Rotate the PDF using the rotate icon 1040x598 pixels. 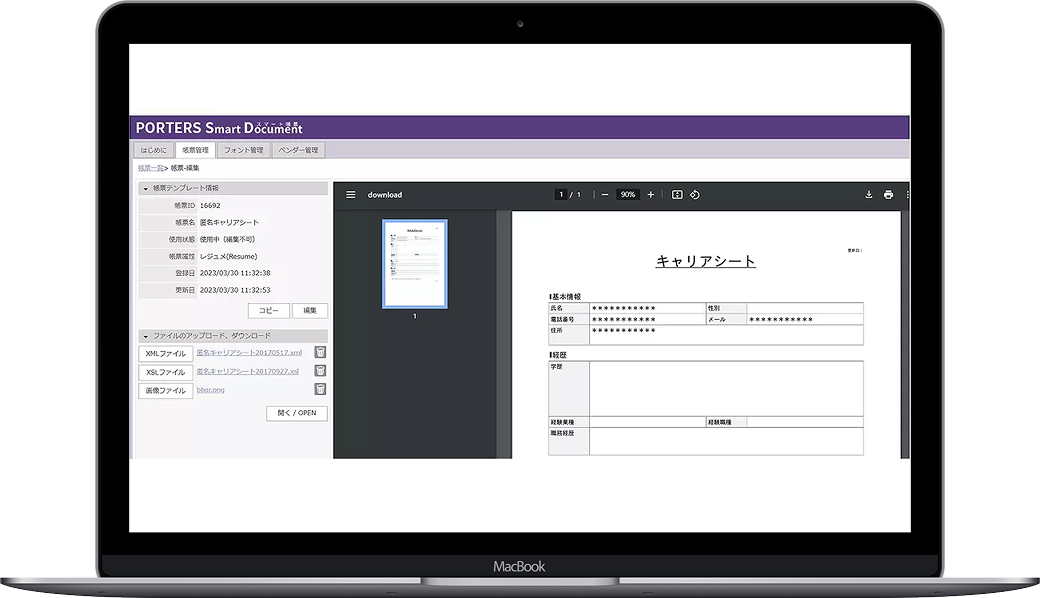pos(694,195)
